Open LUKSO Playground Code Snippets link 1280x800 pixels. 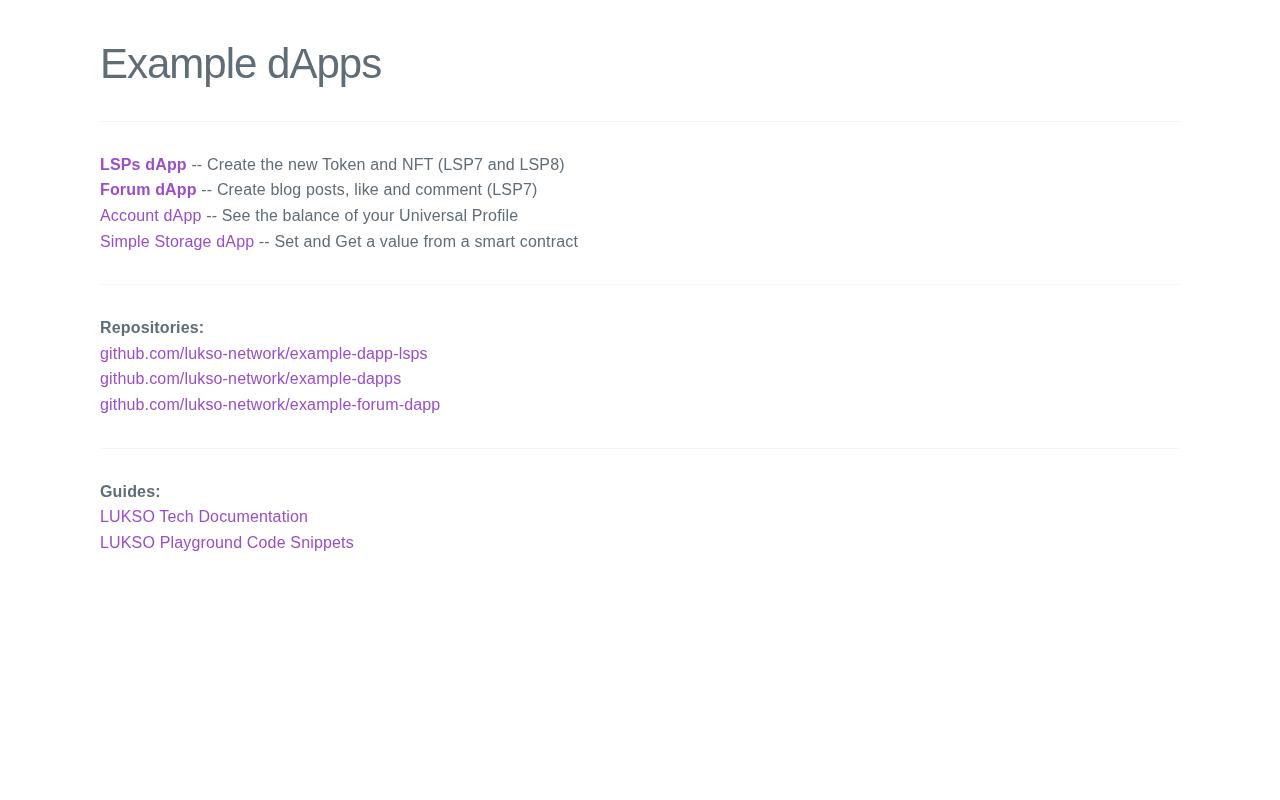(x=227, y=543)
